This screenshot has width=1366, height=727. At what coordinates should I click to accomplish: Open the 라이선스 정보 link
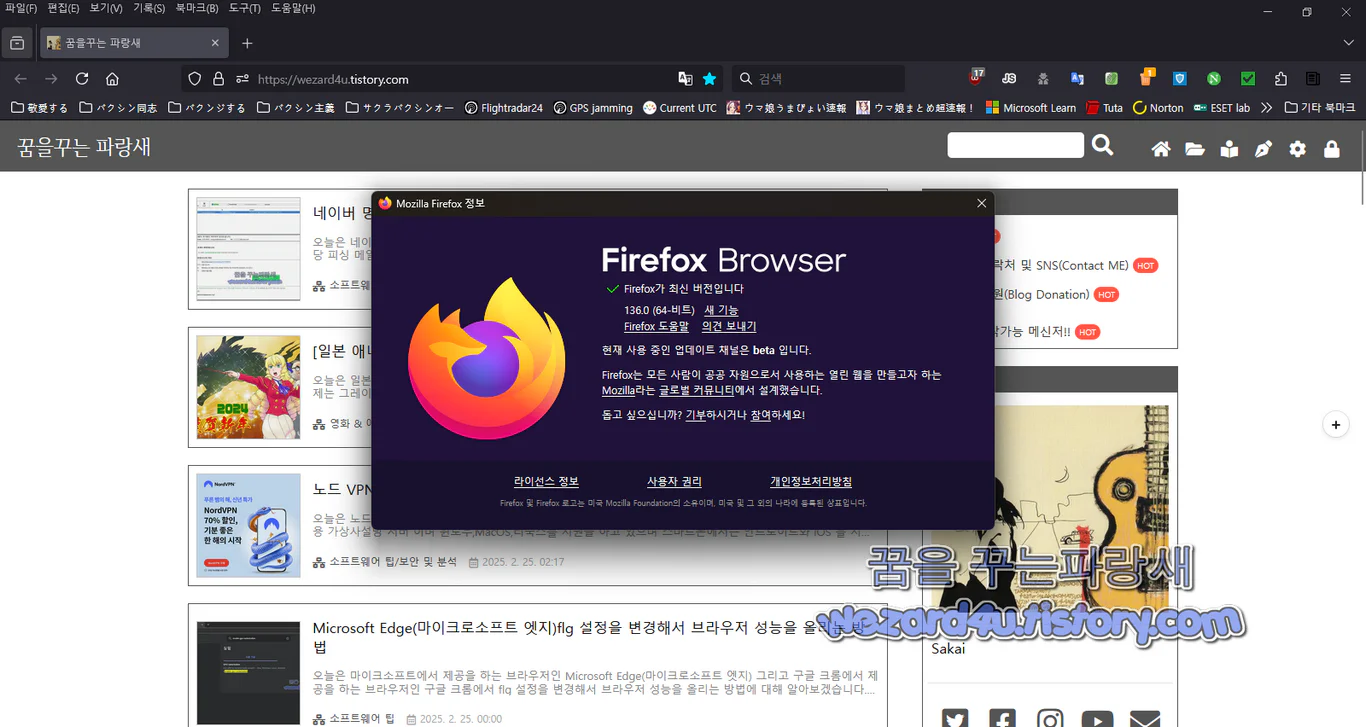point(545,481)
